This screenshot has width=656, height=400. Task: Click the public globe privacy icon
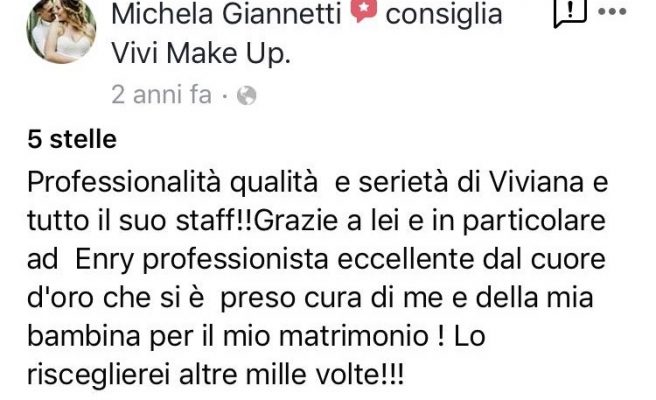coord(246,95)
